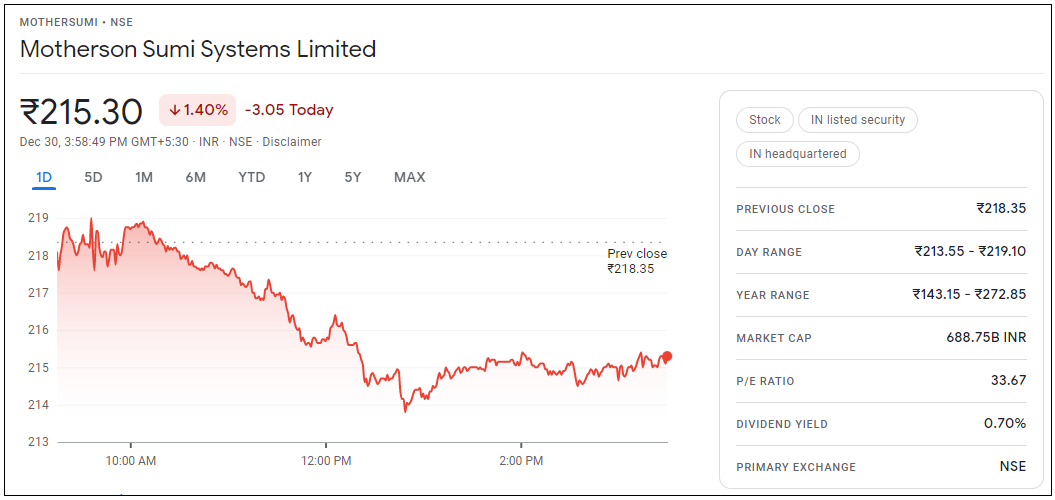Click the 216 y-axis label
Image resolution: width=1055 pixels, height=500 pixels.
39,330
